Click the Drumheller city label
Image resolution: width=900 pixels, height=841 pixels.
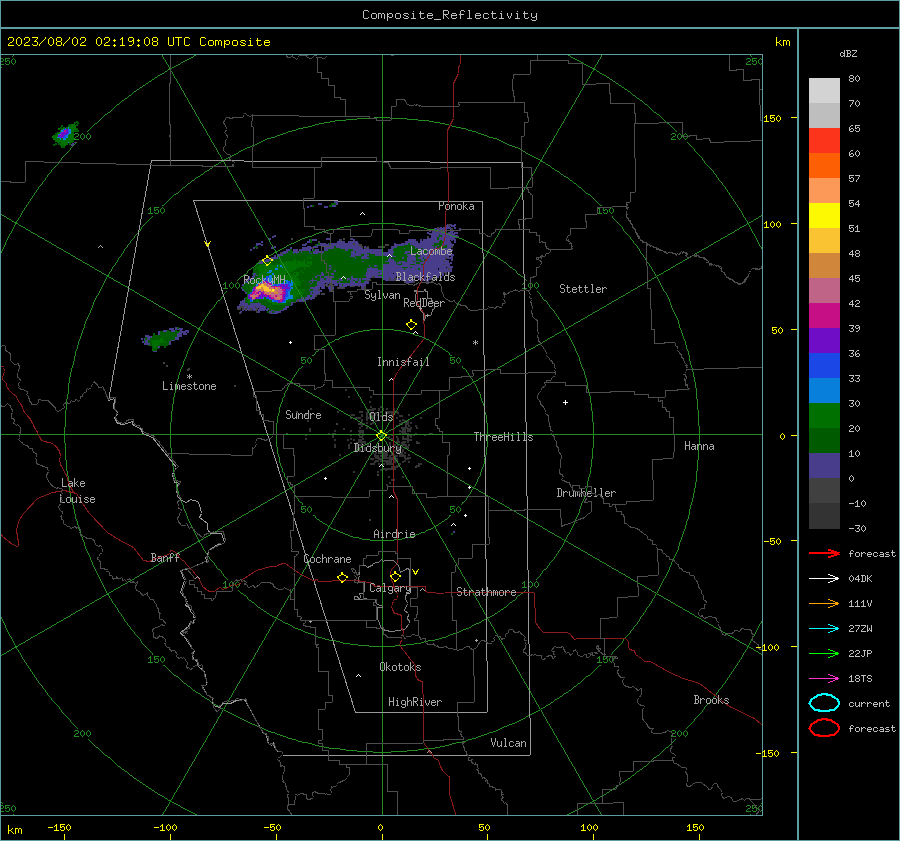tap(586, 493)
